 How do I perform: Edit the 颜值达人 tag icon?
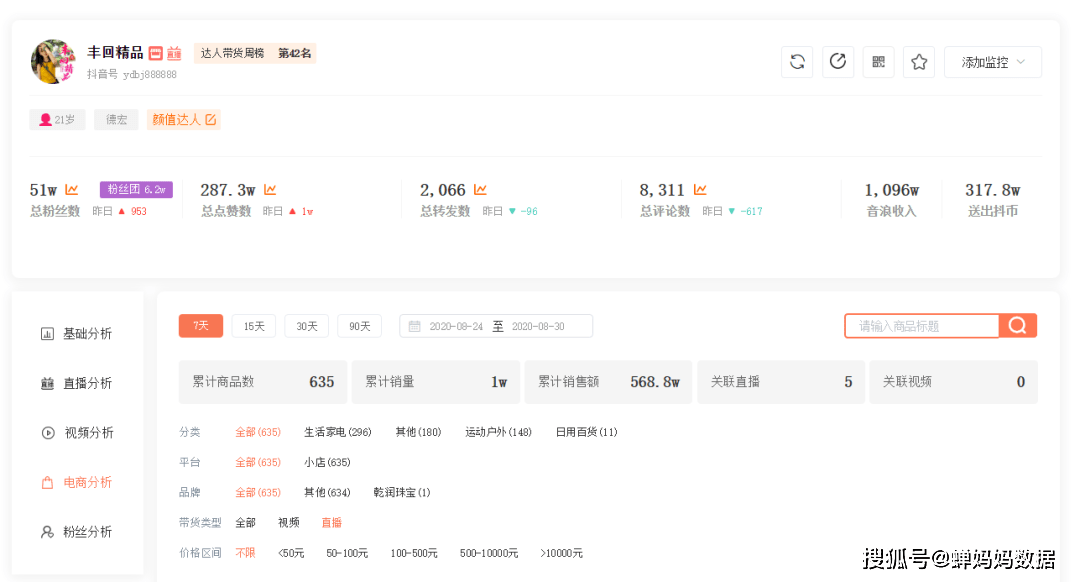click(x=211, y=119)
